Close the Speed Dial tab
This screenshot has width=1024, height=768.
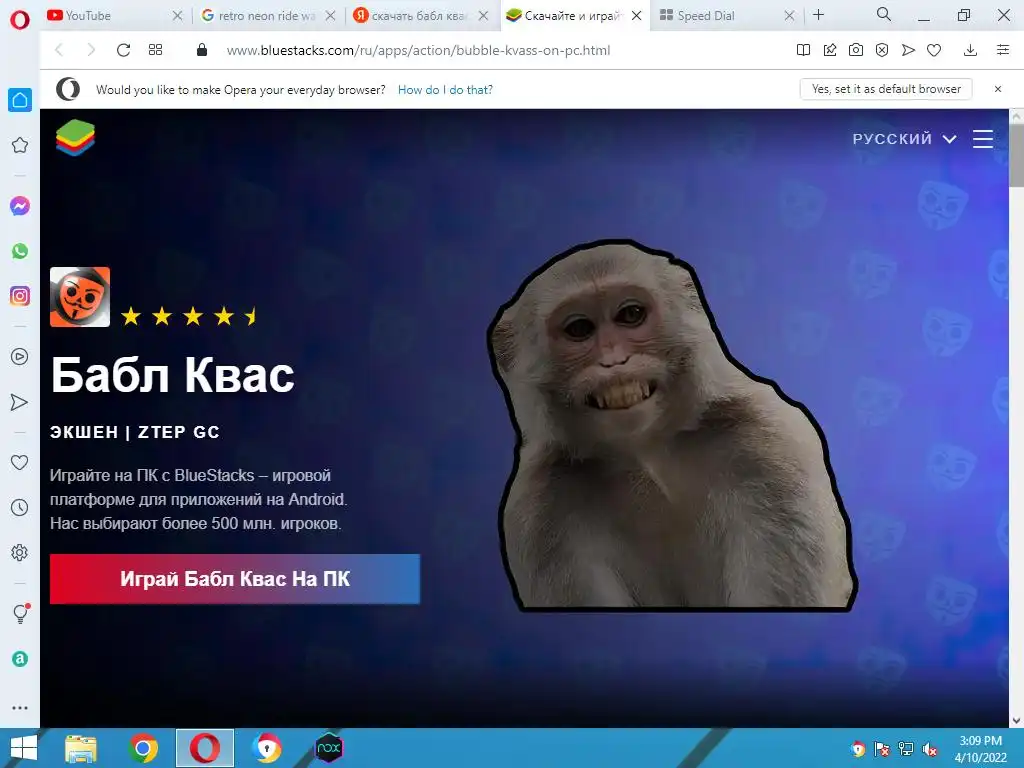tap(790, 16)
